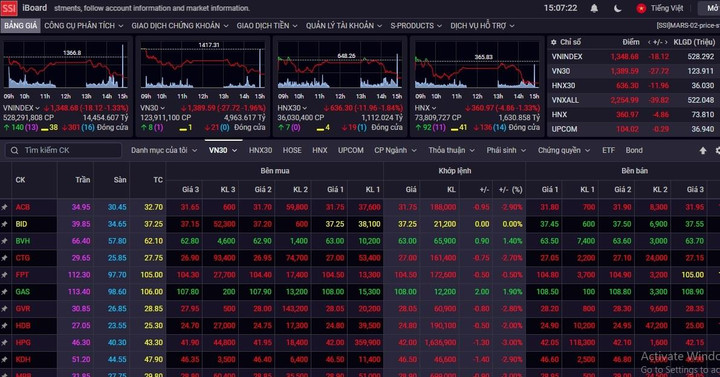This screenshot has height=377, width=720.
Task: Open GAS stock symbol
Action: click(x=22, y=292)
